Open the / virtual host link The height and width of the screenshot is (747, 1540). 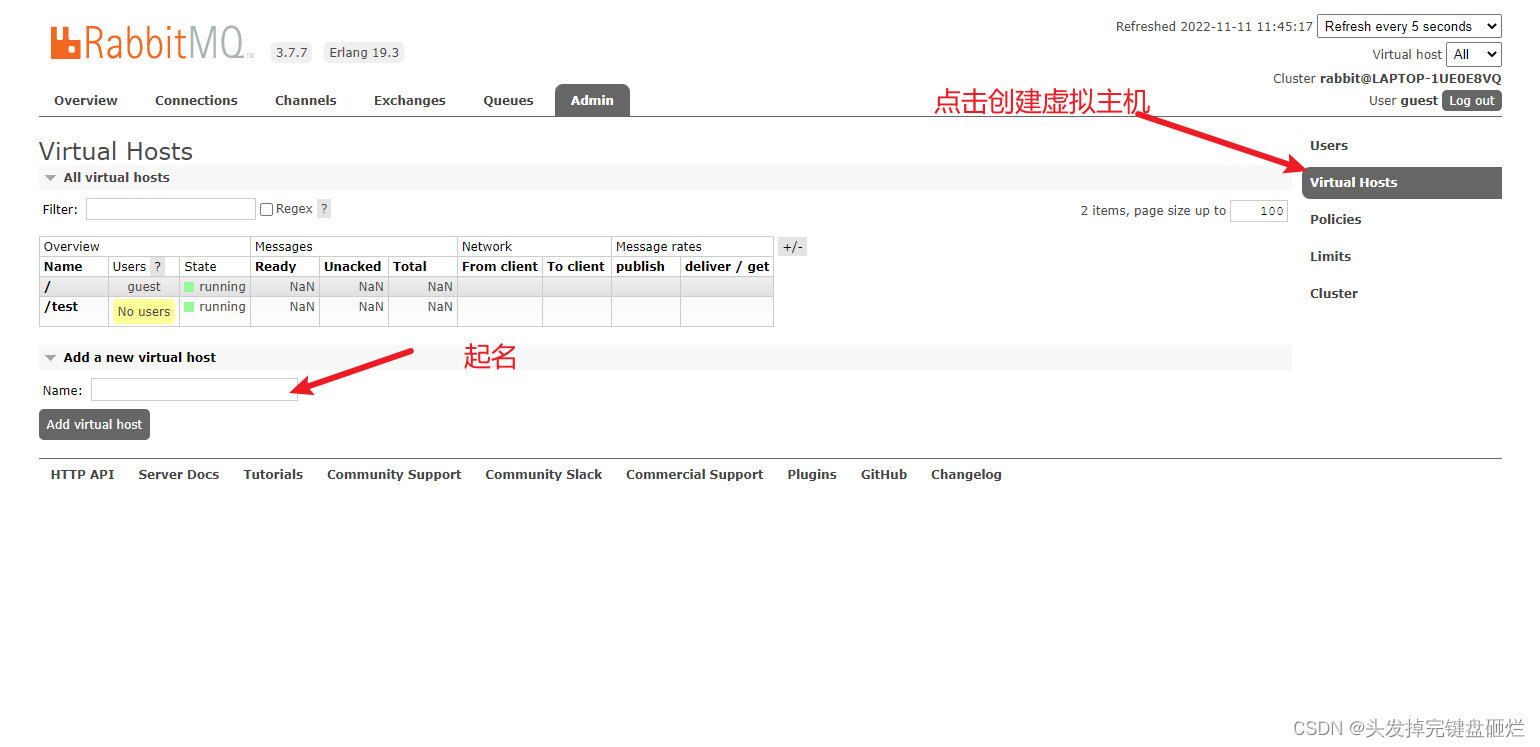(48, 287)
